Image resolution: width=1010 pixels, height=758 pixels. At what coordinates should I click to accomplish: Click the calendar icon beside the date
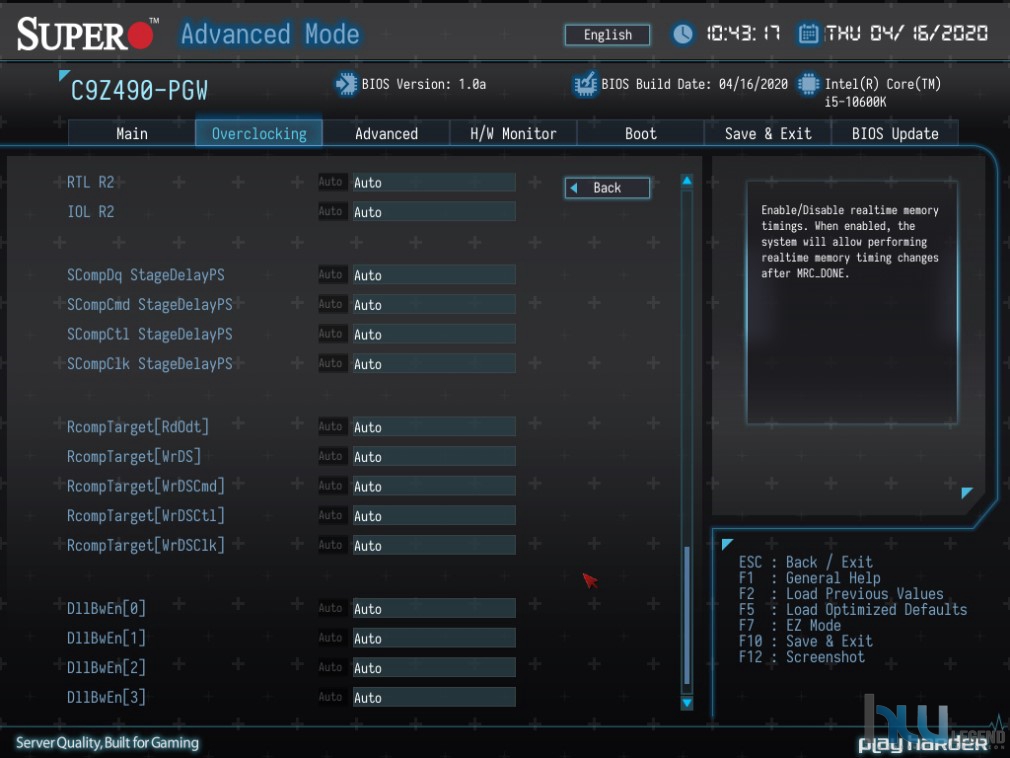808,33
